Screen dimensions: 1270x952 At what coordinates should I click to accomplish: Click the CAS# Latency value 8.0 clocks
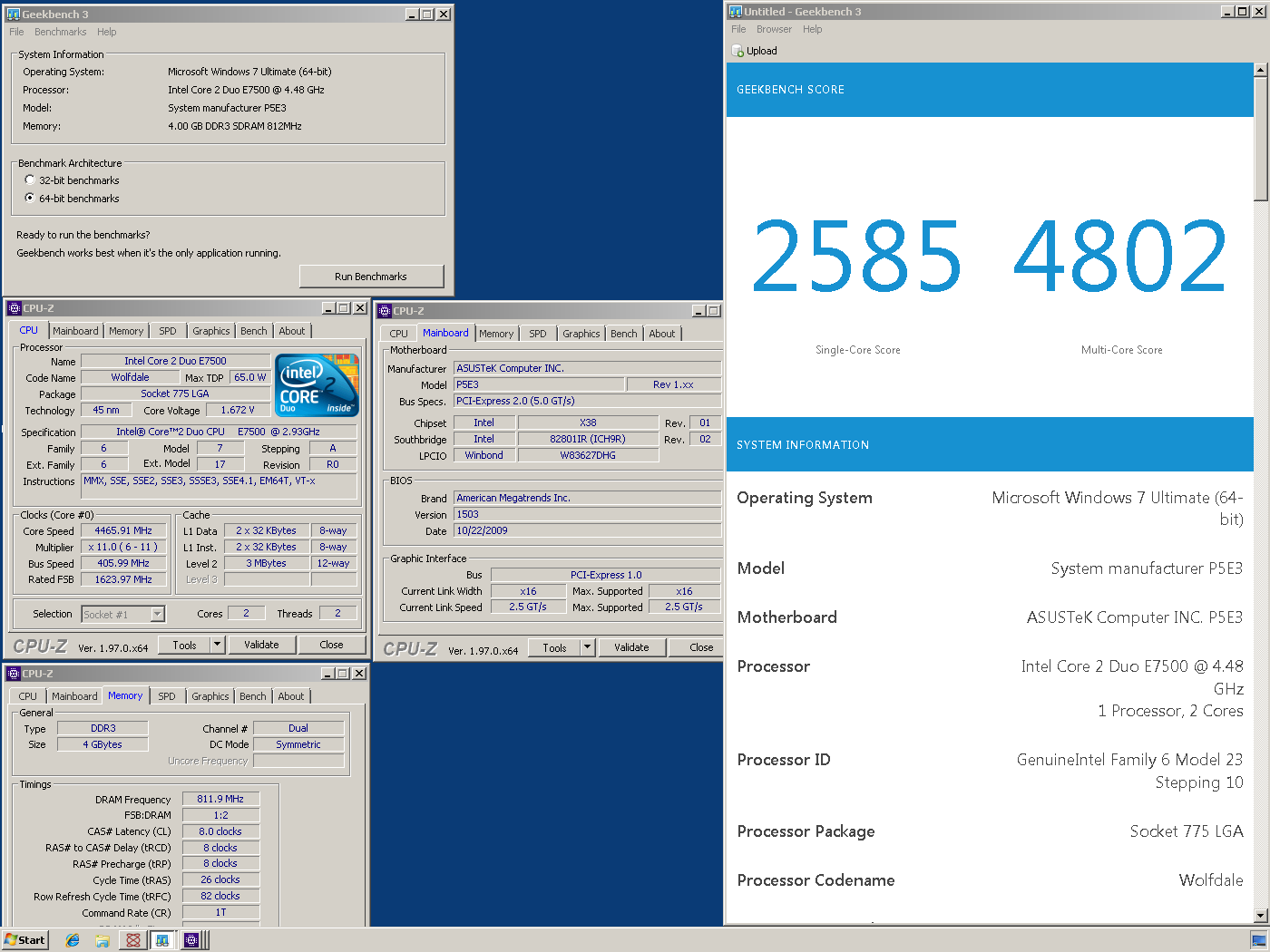[220, 831]
